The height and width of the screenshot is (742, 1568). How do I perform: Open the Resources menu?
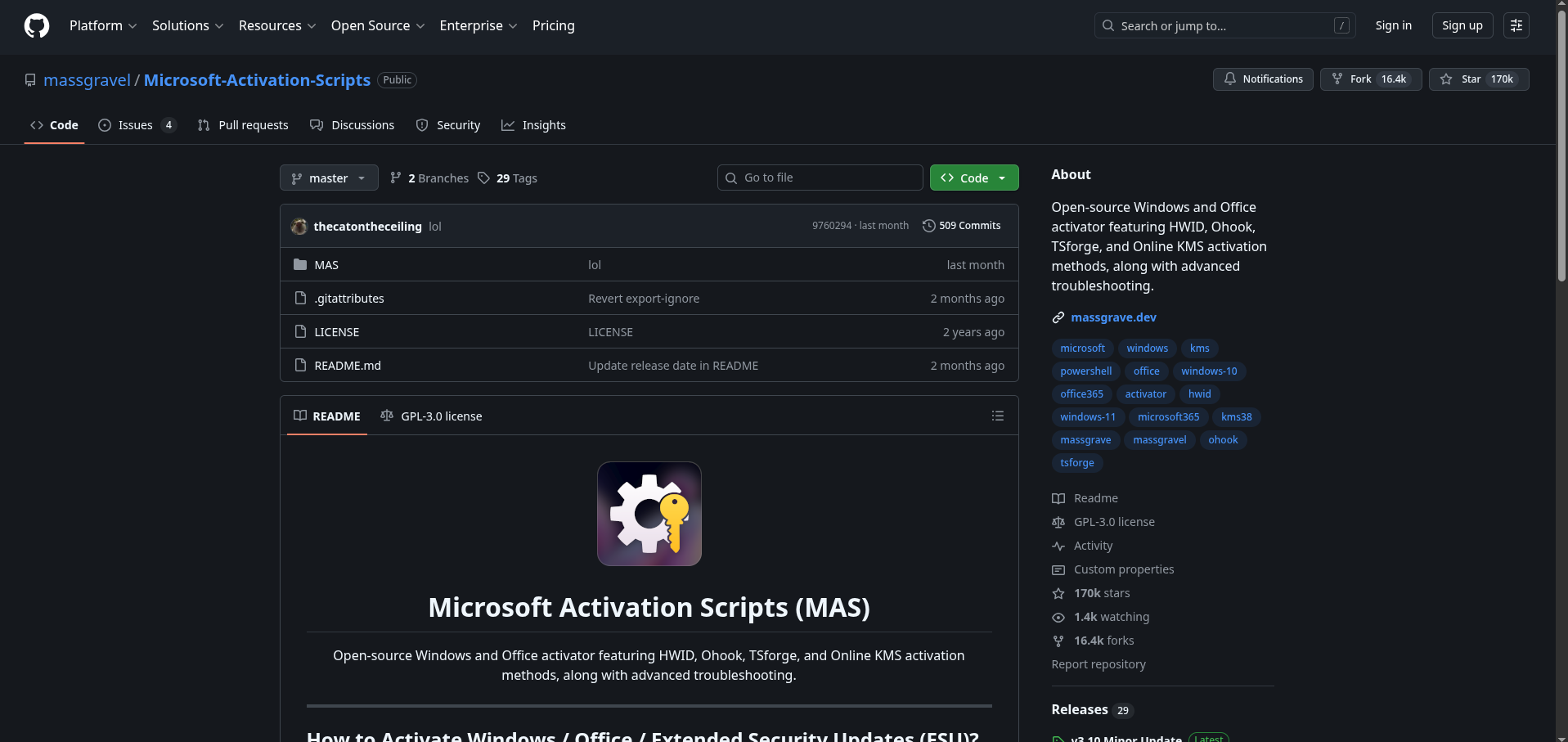(276, 25)
